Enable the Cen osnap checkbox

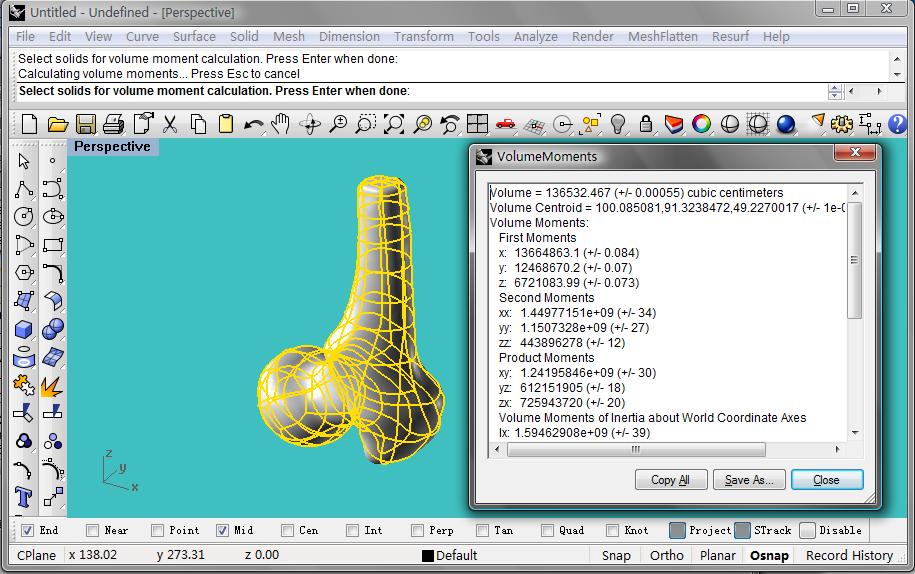click(288, 530)
